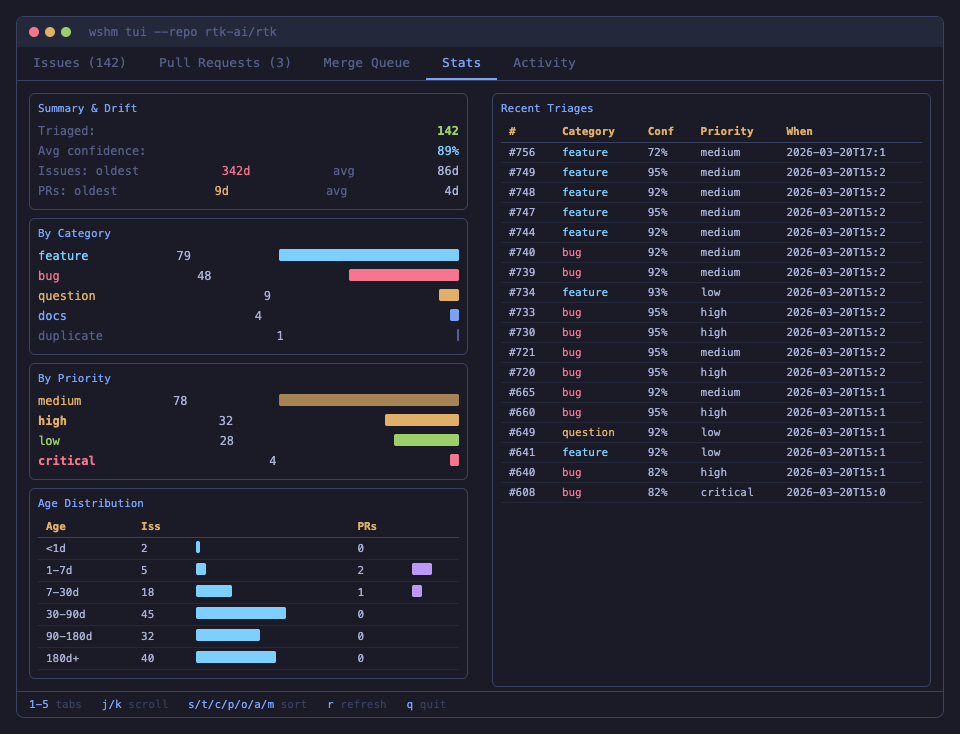Switch to the Issues (142) tab
The width and height of the screenshot is (960, 734).
pyautogui.click(x=79, y=62)
